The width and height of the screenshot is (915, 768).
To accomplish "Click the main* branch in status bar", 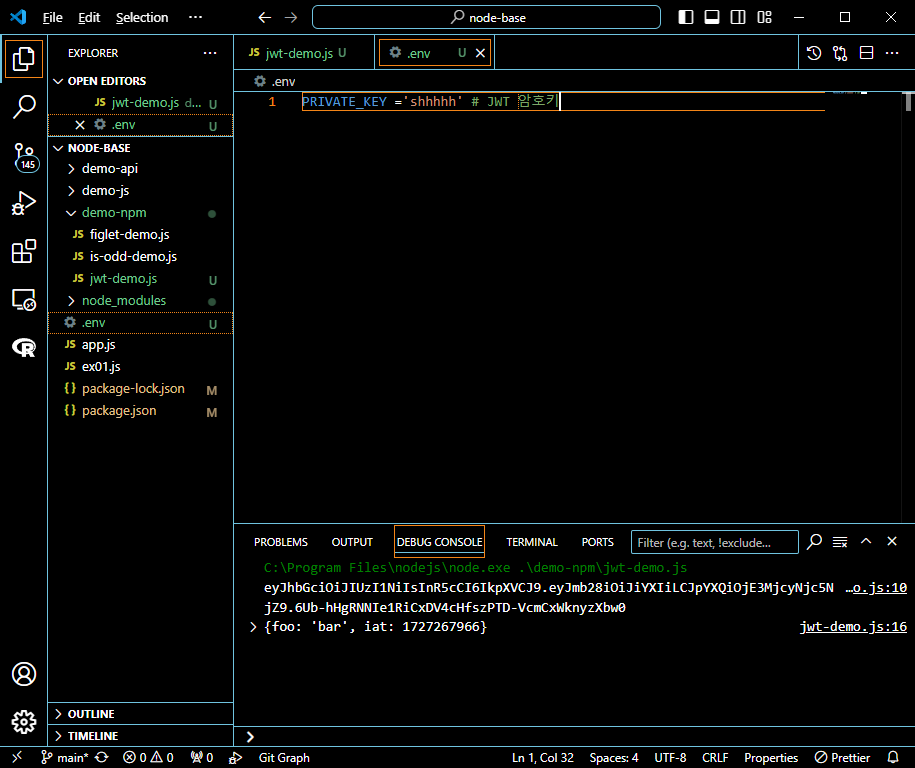I will [64, 757].
